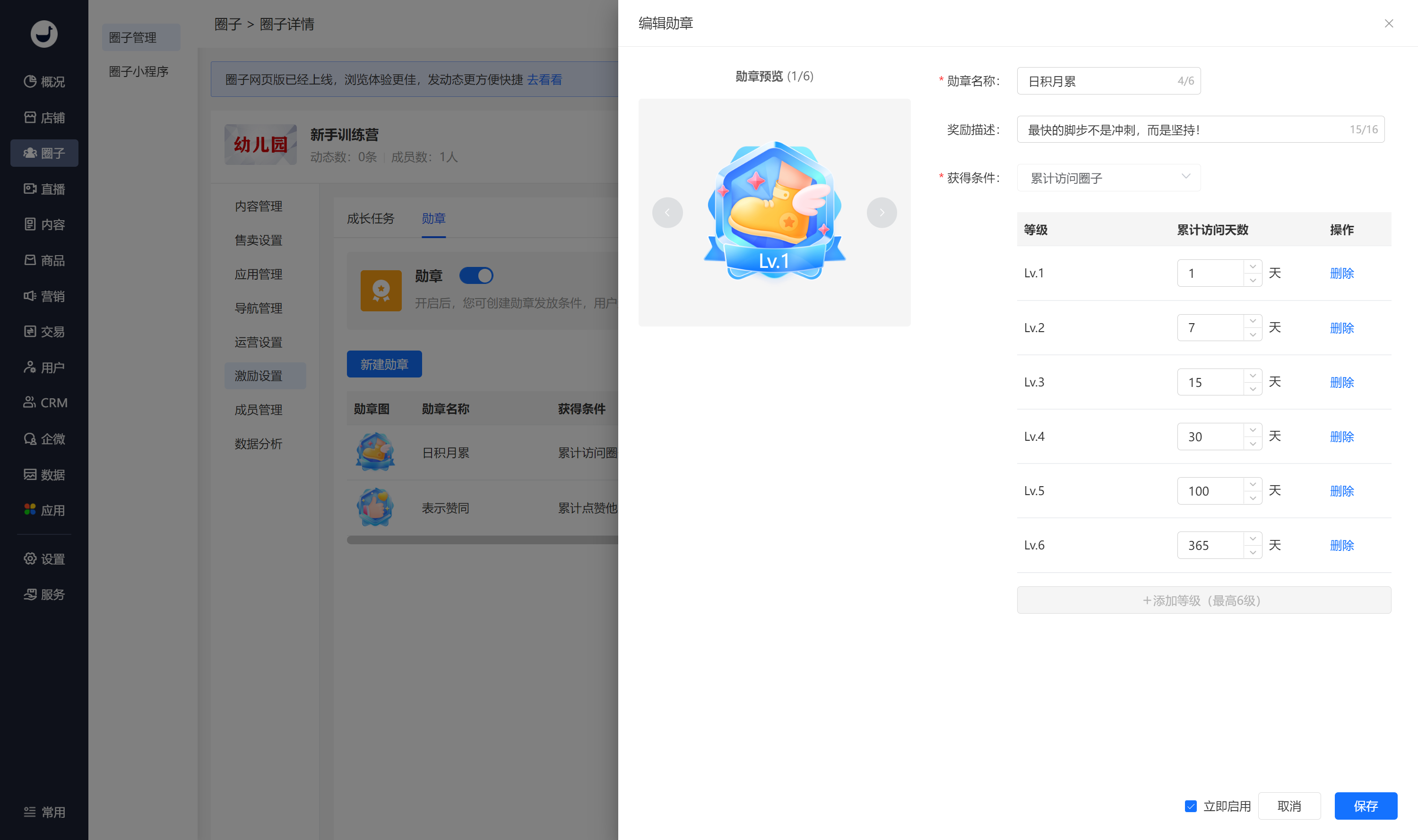Open the 店铺 shop sidebar icon
This screenshot has height=840, width=1418.
click(30, 117)
